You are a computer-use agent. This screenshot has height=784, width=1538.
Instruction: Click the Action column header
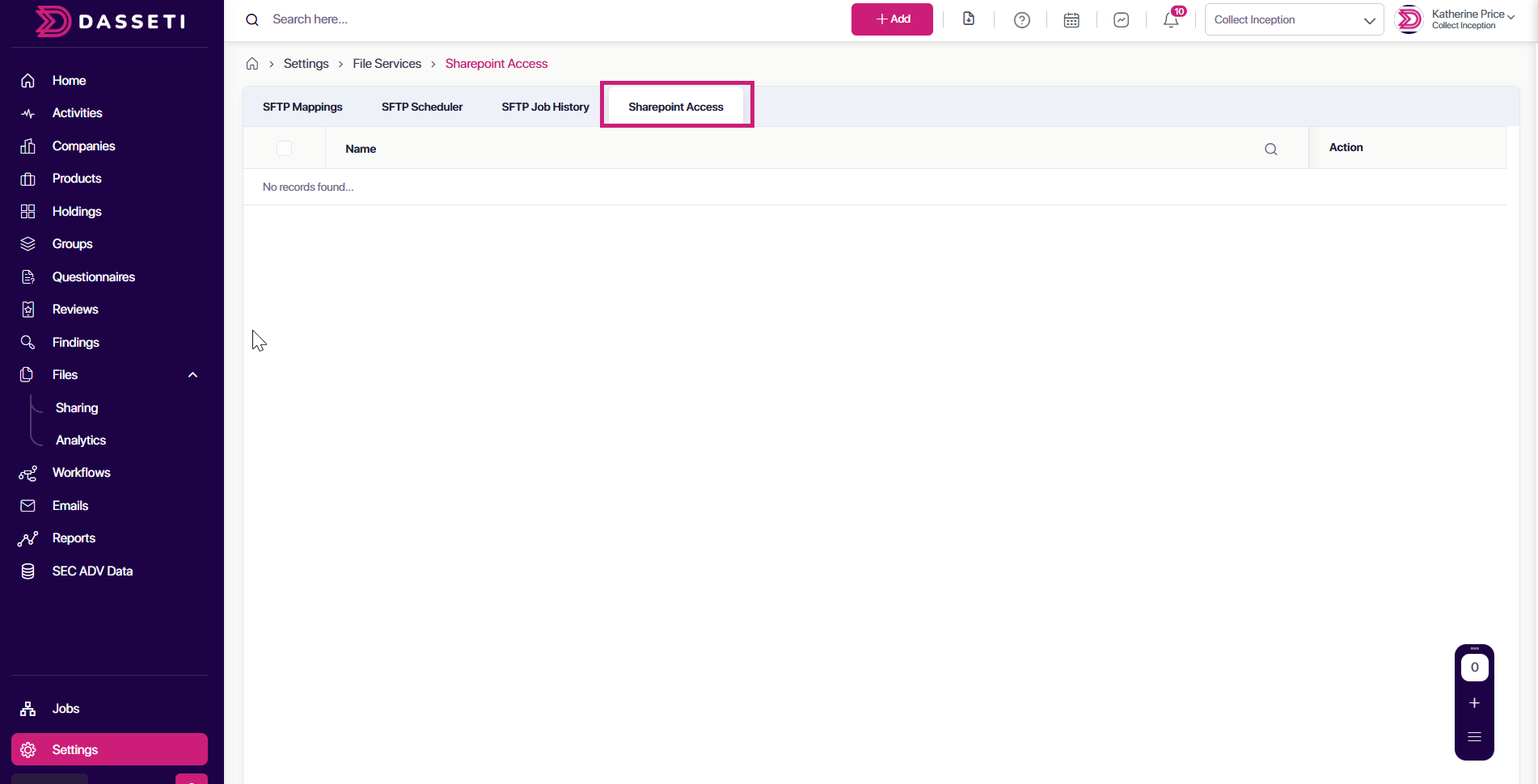coord(1346,147)
